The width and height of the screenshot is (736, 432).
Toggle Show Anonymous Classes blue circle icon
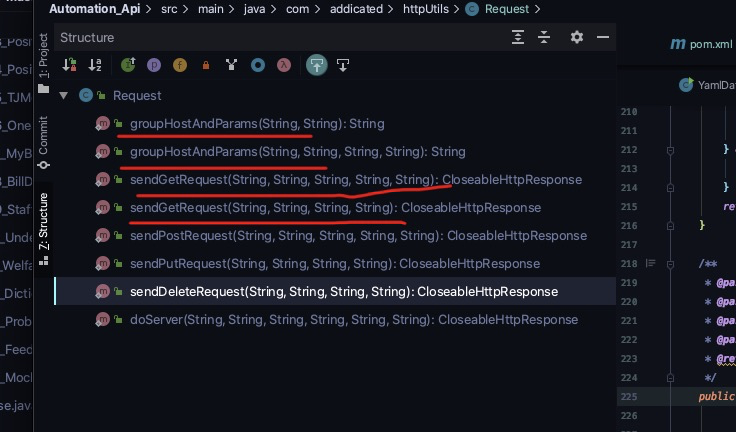pos(258,65)
